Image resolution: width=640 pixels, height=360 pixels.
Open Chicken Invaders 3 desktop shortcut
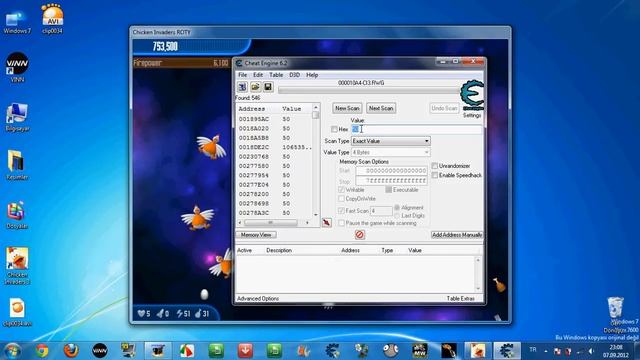click(17, 265)
